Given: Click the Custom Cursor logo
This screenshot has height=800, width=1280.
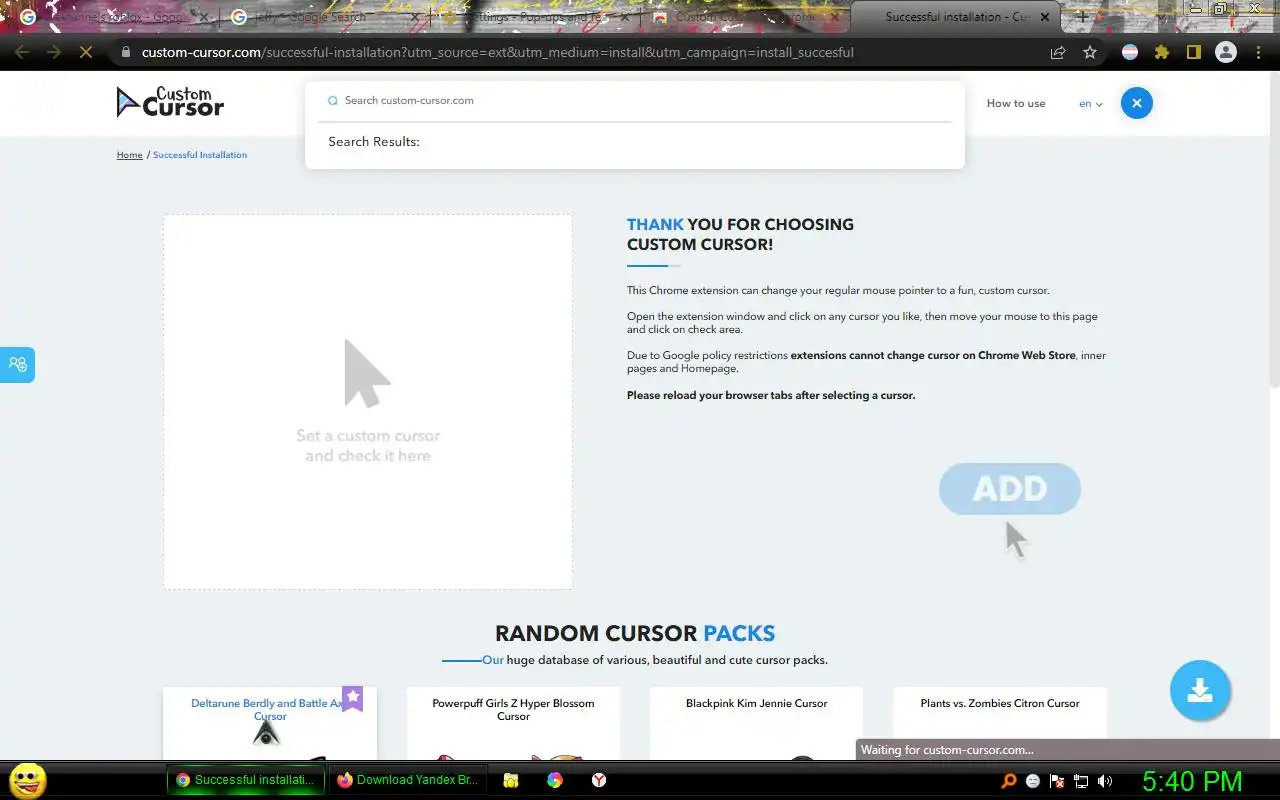Looking at the screenshot, I should click(170, 102).
